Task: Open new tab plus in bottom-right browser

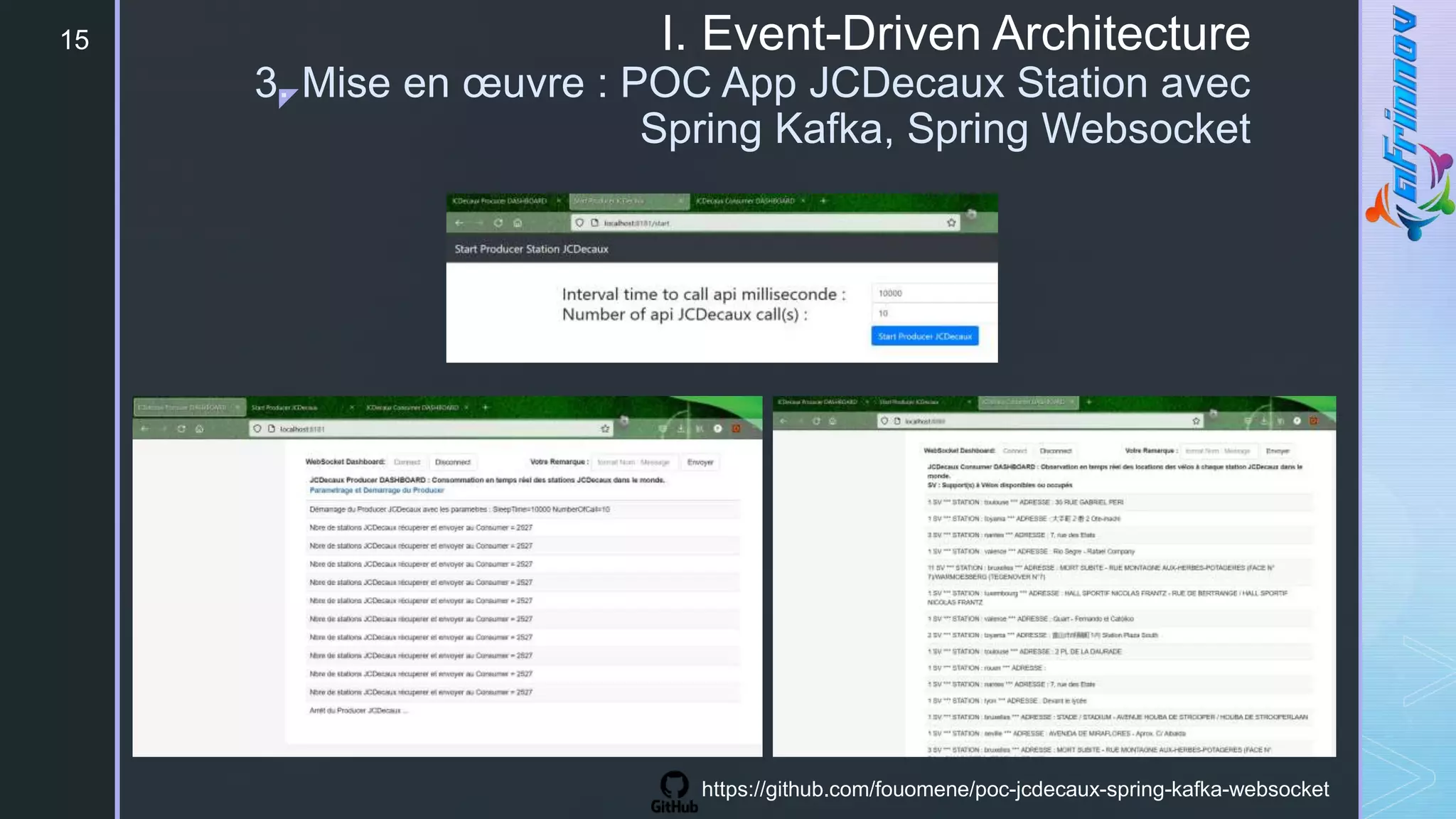Action: point(1088,402)
